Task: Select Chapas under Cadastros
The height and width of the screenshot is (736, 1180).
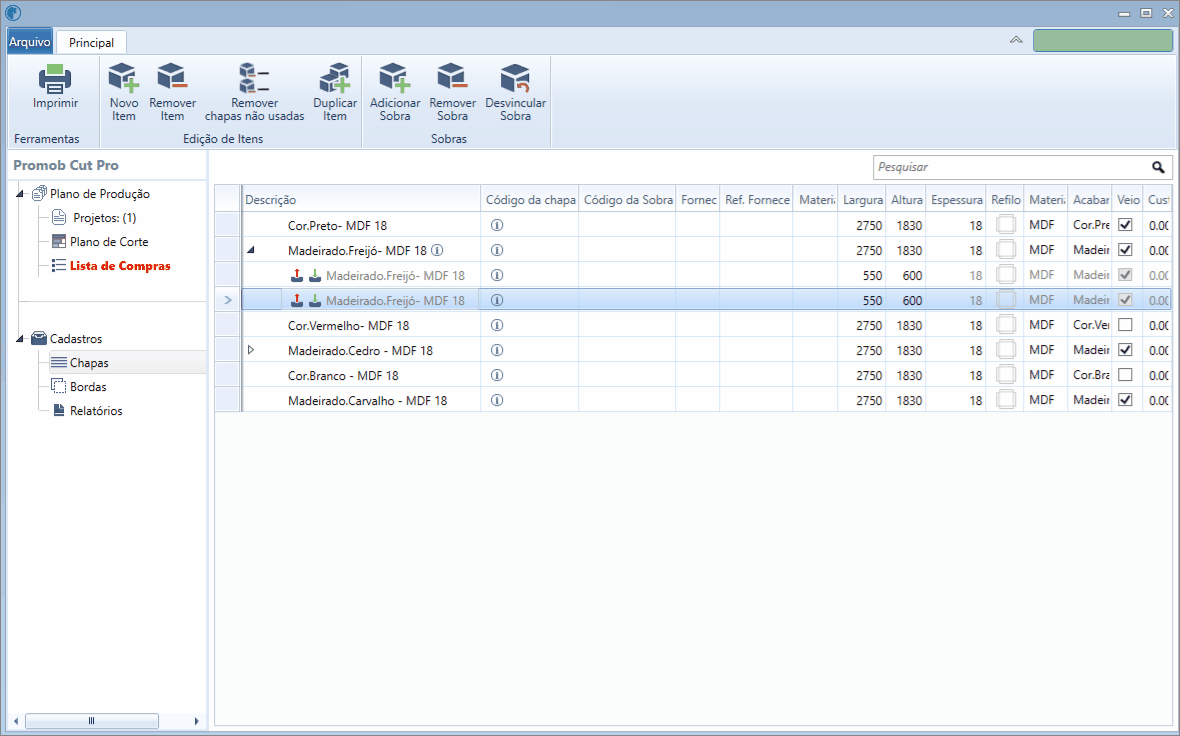Action: [x=90, y=363]
